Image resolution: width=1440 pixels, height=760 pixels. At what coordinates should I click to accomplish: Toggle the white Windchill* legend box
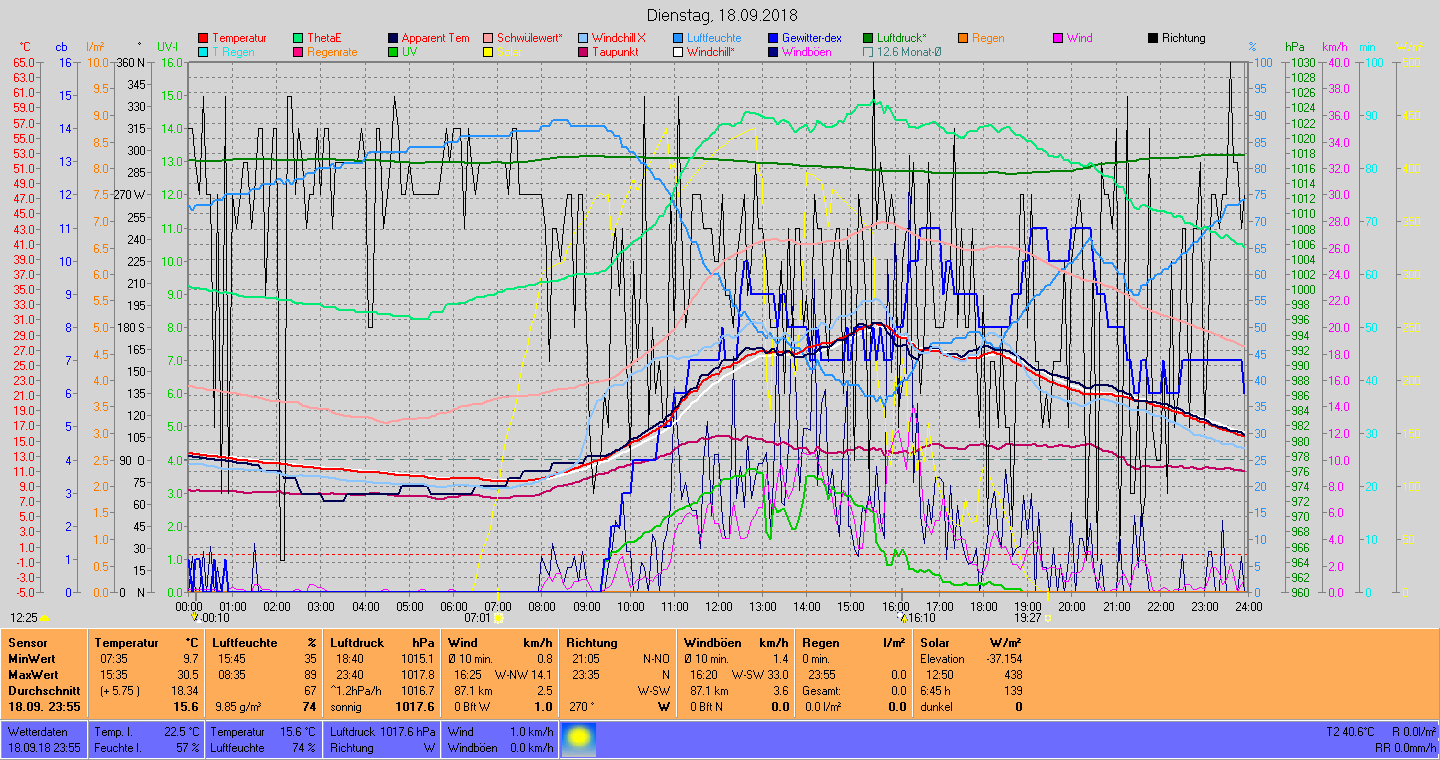678,52
